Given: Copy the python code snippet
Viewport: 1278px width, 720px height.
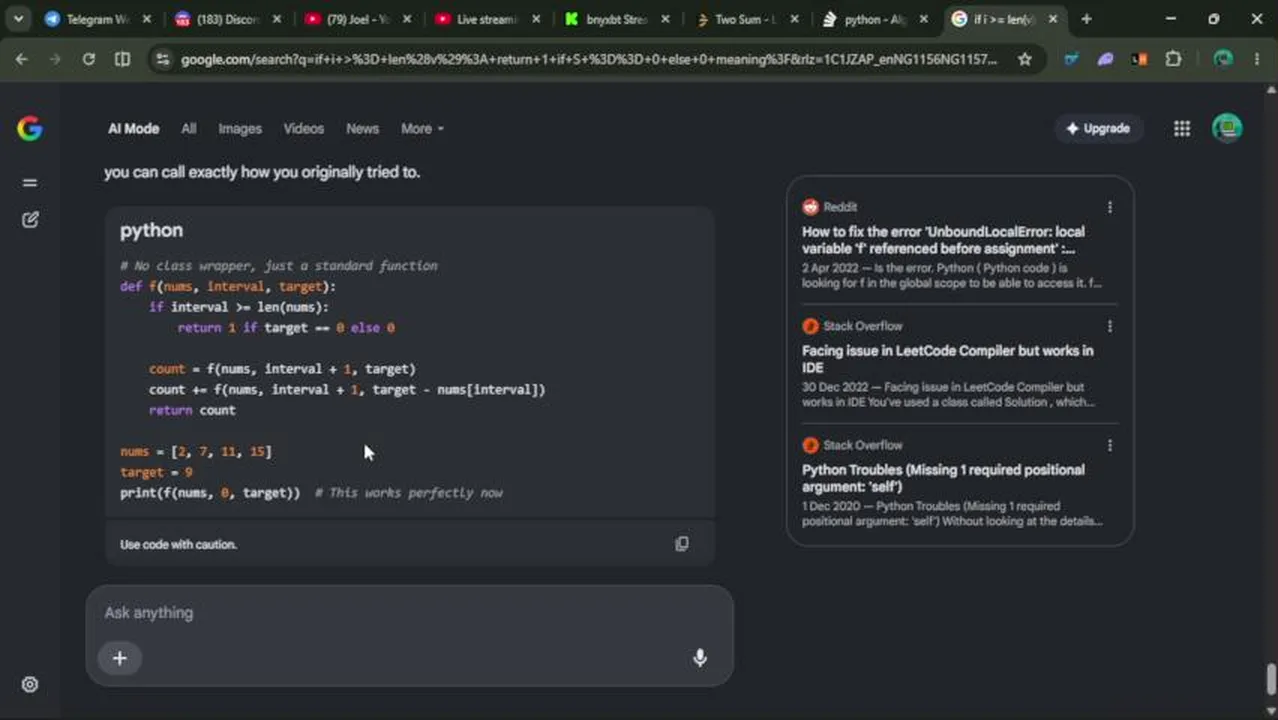Looking at the screenshot, I should (x=682, y=544).
